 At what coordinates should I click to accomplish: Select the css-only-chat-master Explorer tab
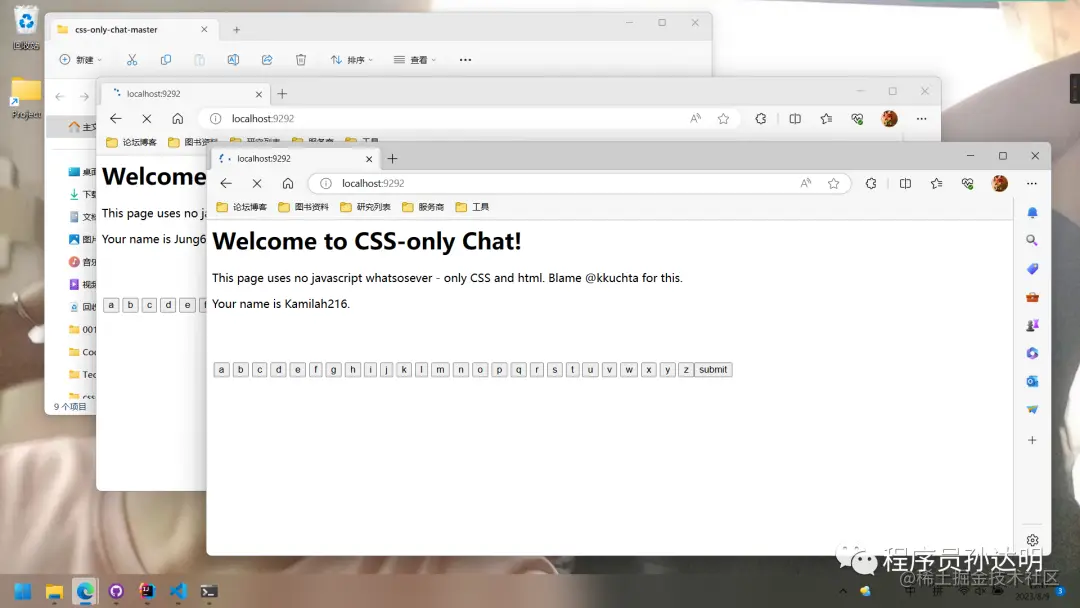click(131, 30)
